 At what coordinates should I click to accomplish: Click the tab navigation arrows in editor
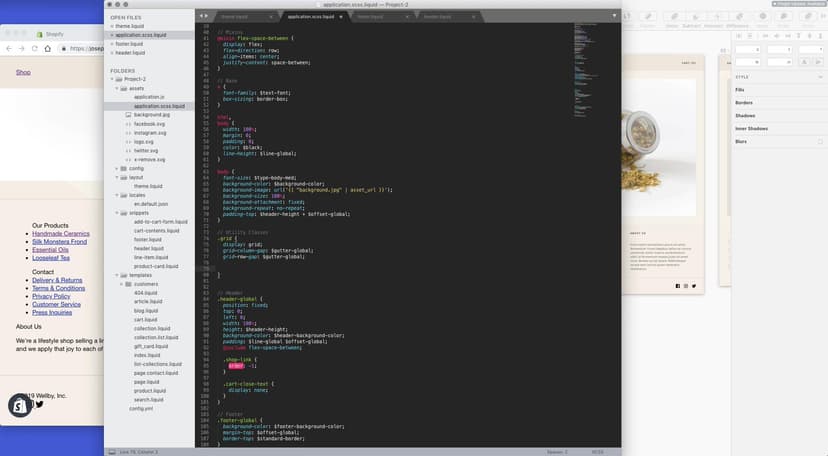tap(203, 16)
